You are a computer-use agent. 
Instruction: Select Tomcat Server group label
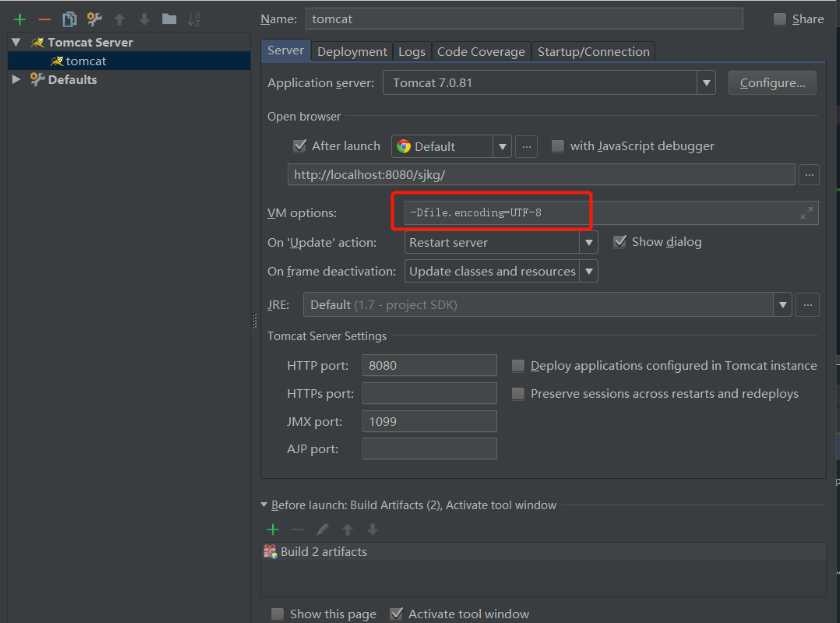coord(90,42)
